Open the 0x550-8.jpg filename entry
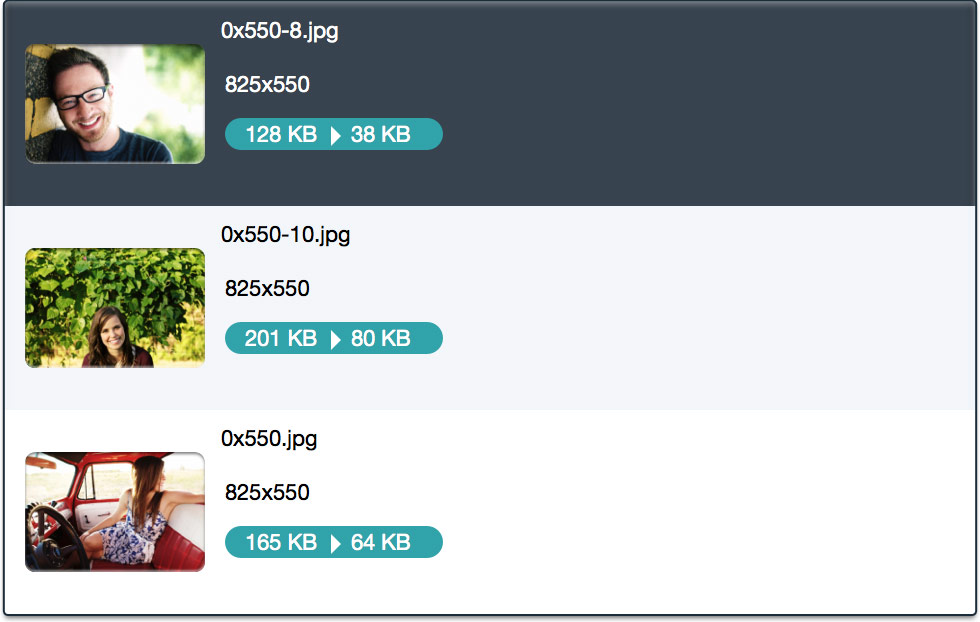Viewport: 980px width, 622px height. click(280, 31)
